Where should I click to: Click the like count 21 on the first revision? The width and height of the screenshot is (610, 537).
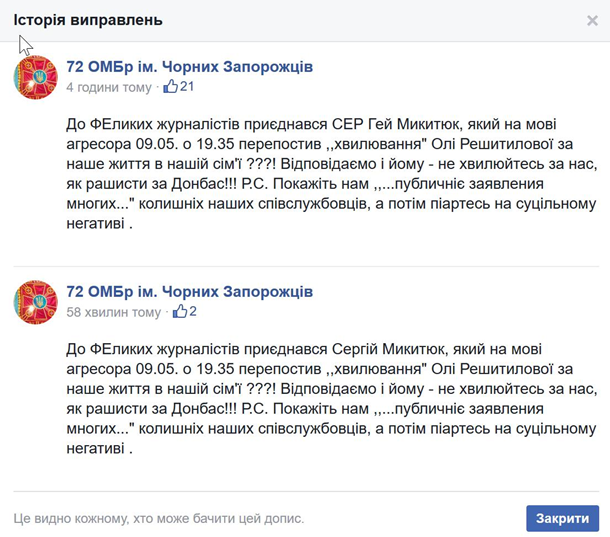click(x=187, y=87)
